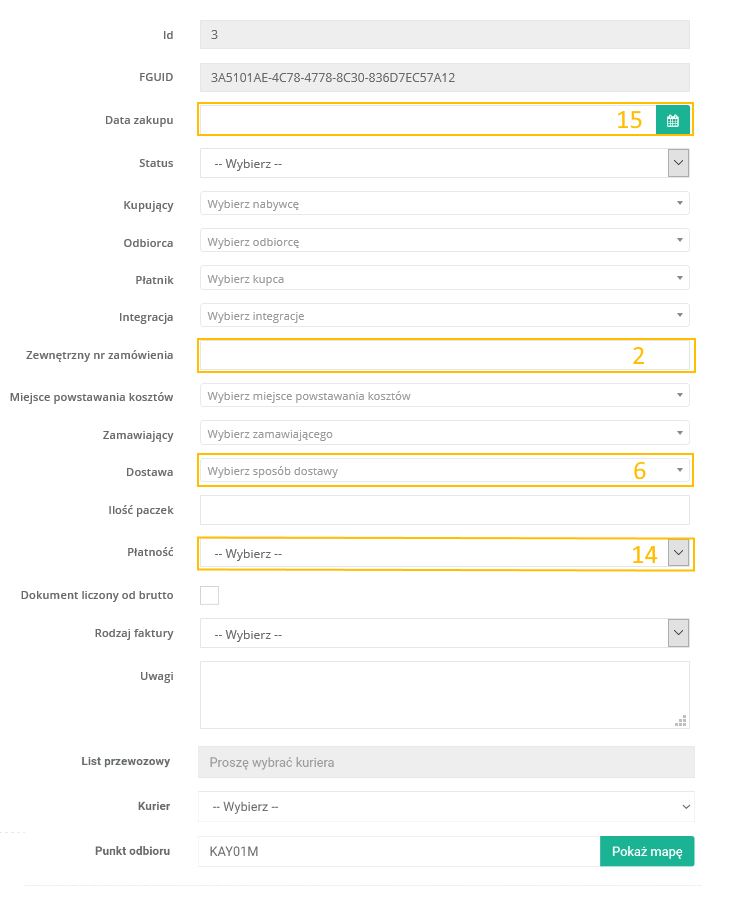Toggle Dokument liczony od brutto checkbox
This screenshot has height=900, width=756.
point(209,596)
